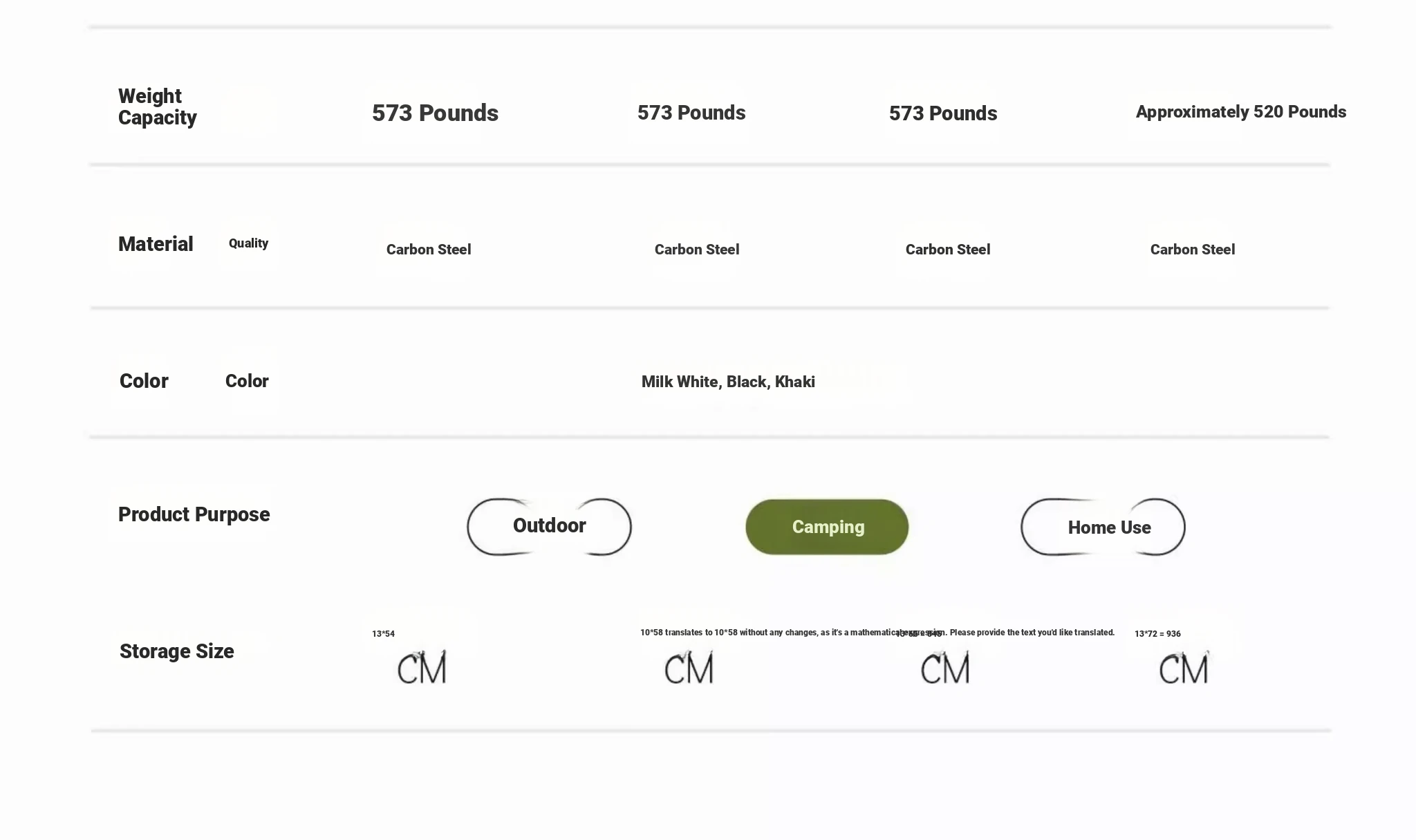Click the Storage Size row label

[x=176, y=651]
